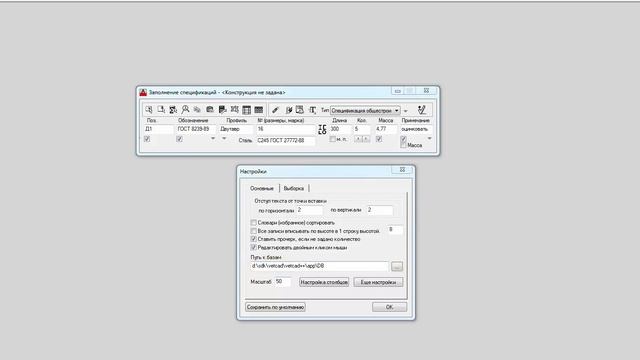Uncheck Редактировать двойным кликом мыши
Viewport: 640px width, 360px height.
coord(253,247)
